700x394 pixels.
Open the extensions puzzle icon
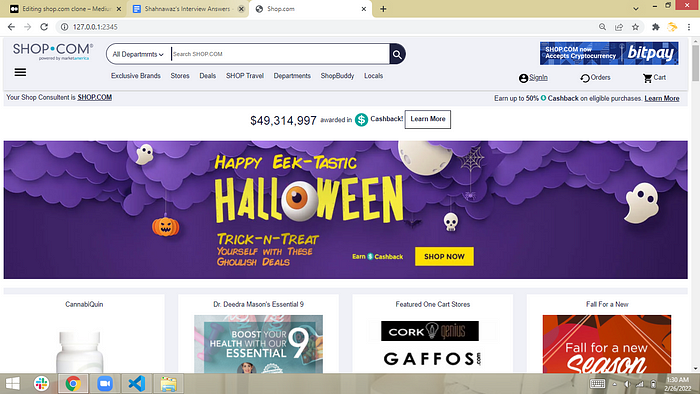(x=655, y=27)
